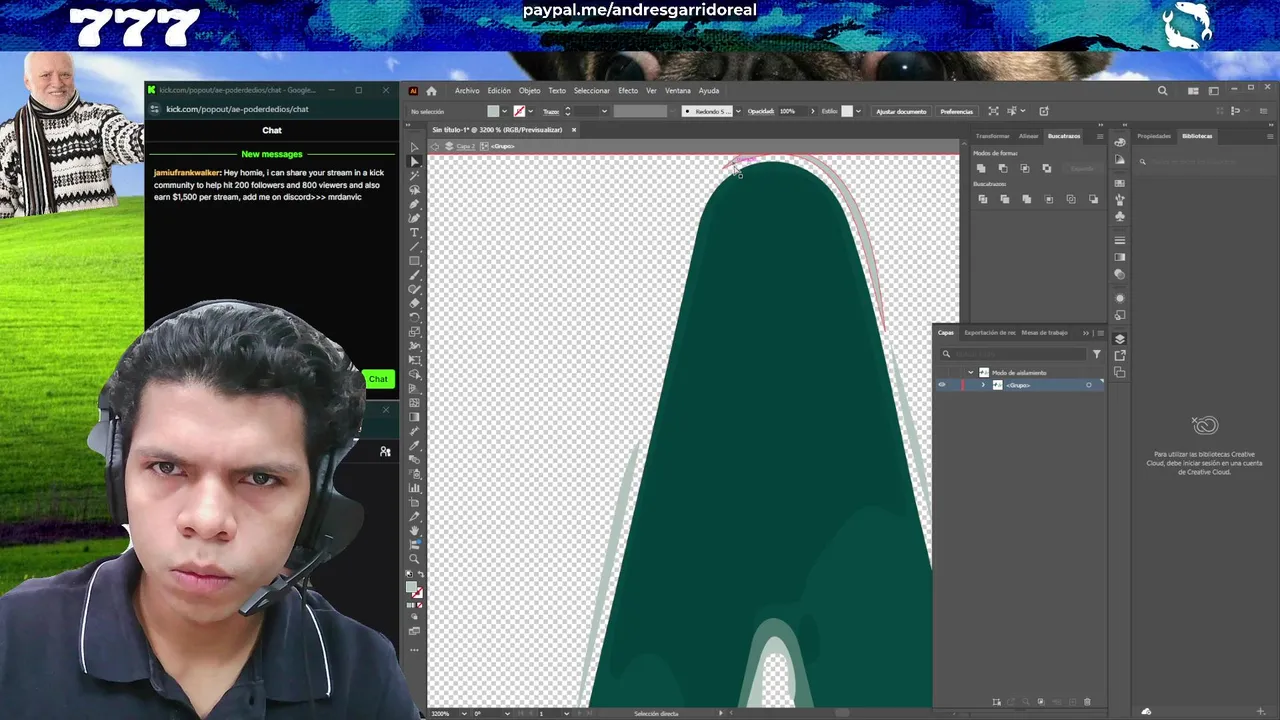1280x720 pixels.
Task: Click the Expandir button in Buscatrazos panel
Action: pyautogui.click(x=1083, y=168)
